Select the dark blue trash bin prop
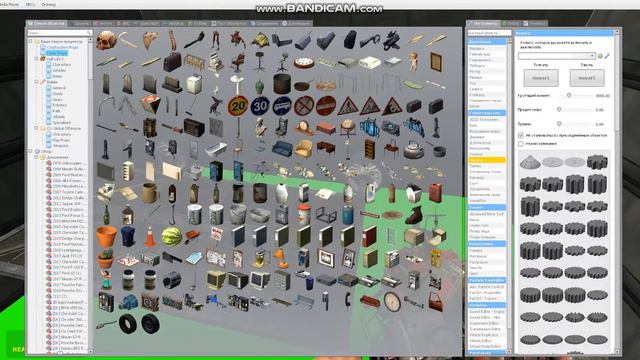This screenshot has width=640, height=360. click(x=128, y=237)
